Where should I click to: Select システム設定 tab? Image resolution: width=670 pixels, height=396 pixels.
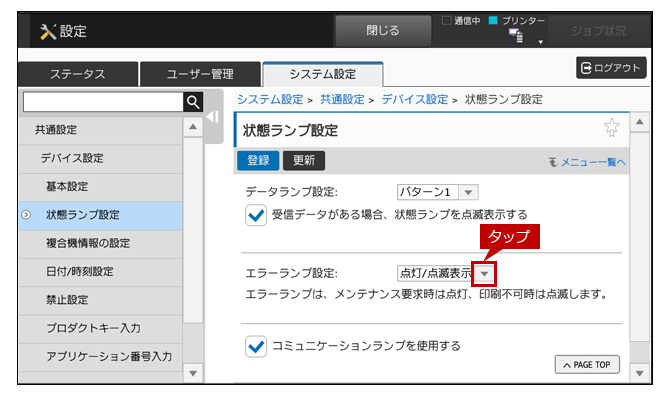(x=323, y=74)
